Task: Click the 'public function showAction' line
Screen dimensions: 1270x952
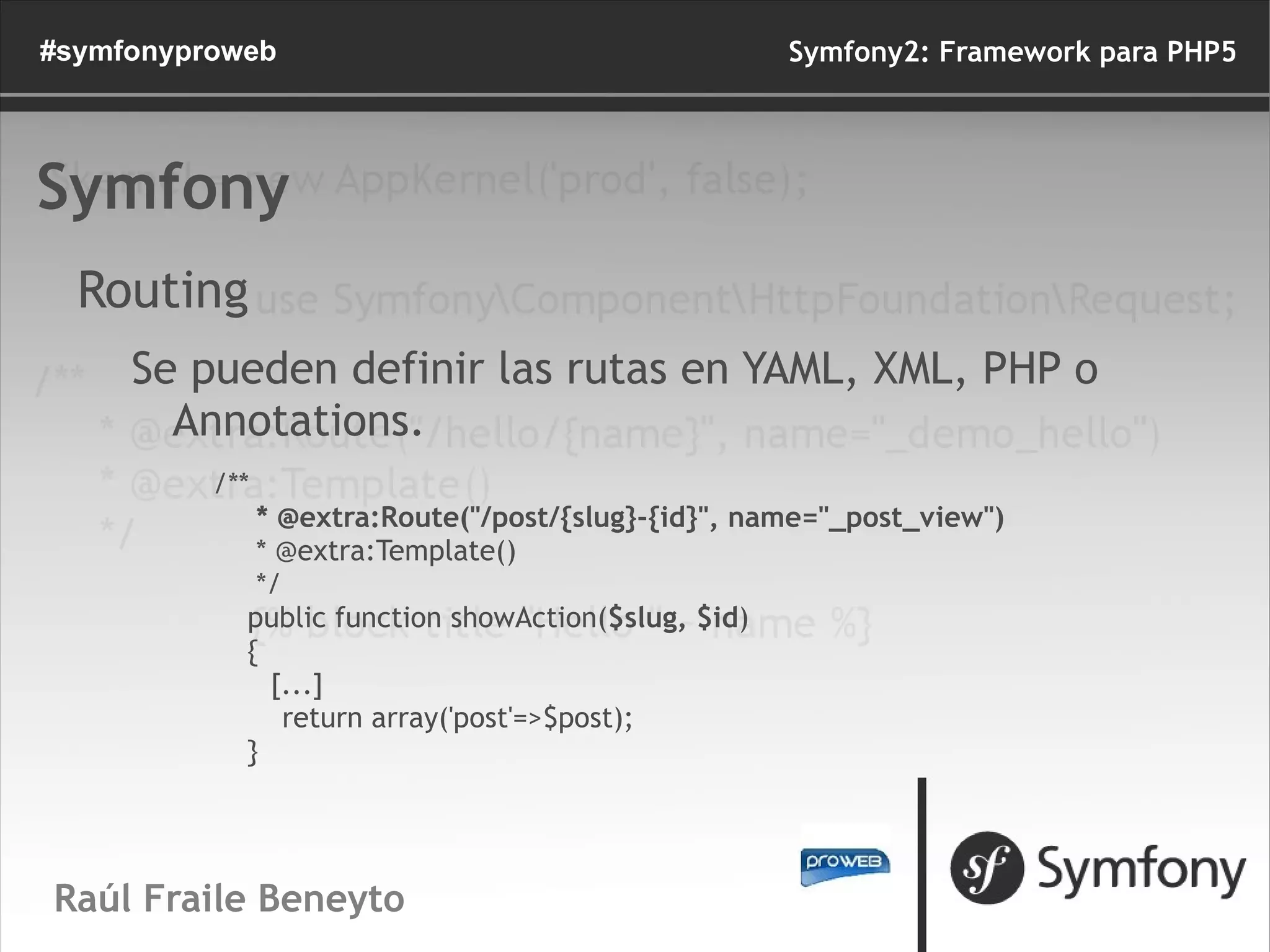Action: click(x=498, y=618)
